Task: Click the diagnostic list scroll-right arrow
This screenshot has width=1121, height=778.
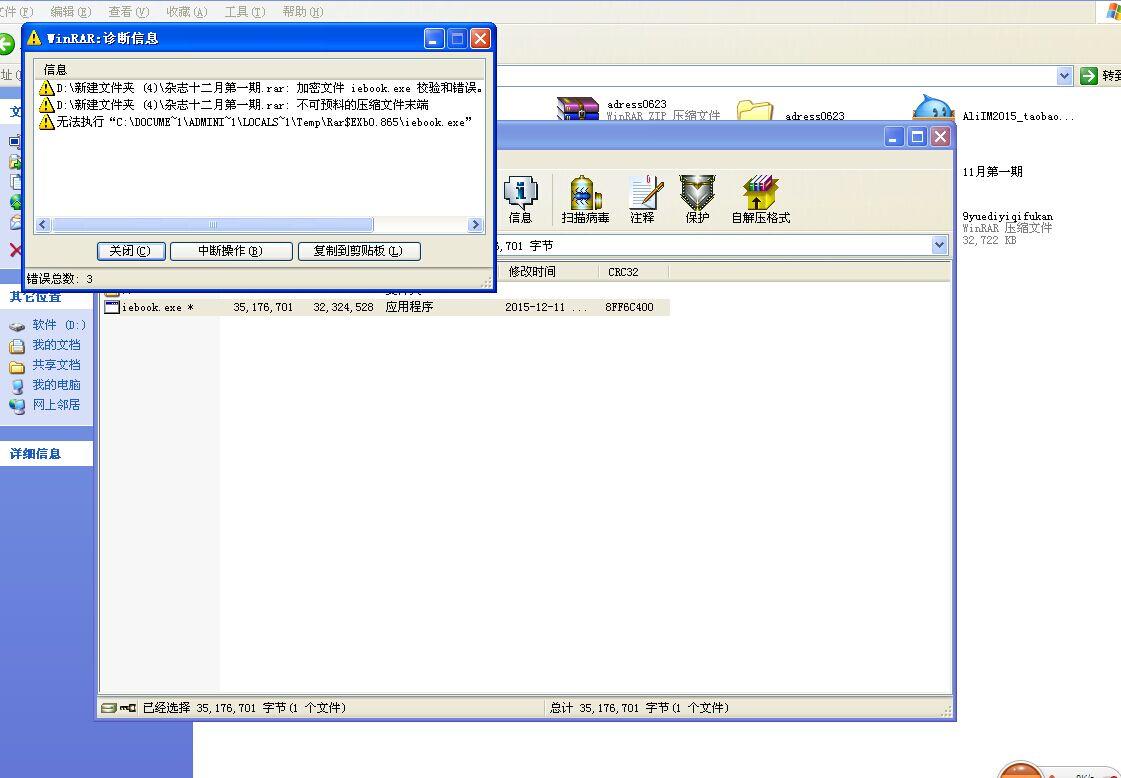Action: [475, 225]
